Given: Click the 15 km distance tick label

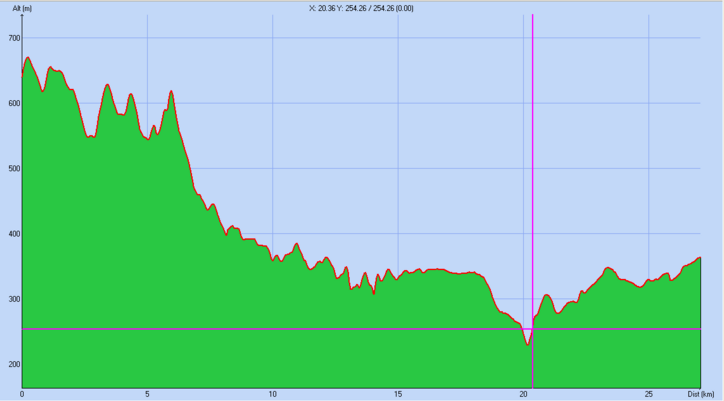Looking at the screenshot, I should pos(398,394).
